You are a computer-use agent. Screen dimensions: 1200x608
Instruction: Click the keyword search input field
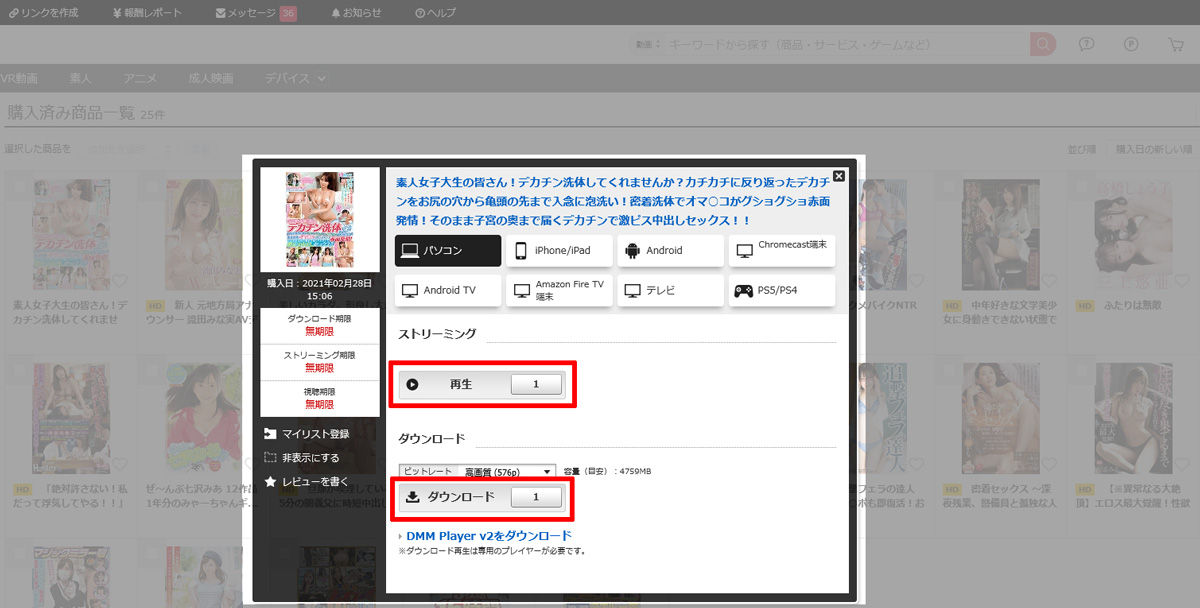[845, 45]
